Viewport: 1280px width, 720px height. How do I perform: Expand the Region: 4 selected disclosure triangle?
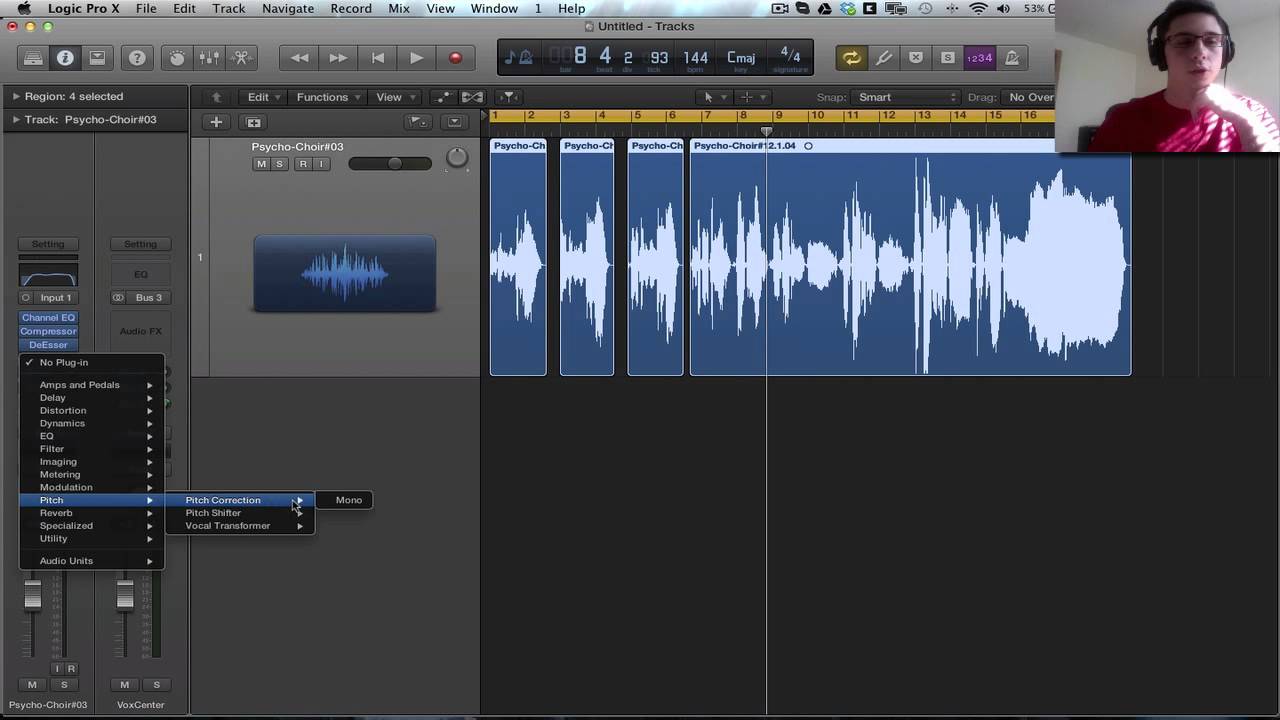click(x=16, y=96)
